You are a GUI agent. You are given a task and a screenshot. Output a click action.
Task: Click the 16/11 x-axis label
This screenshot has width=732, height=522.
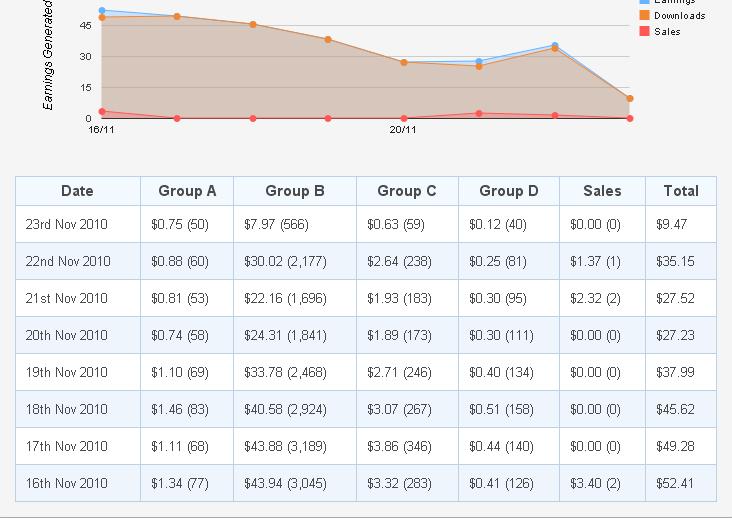coord(102,129)
